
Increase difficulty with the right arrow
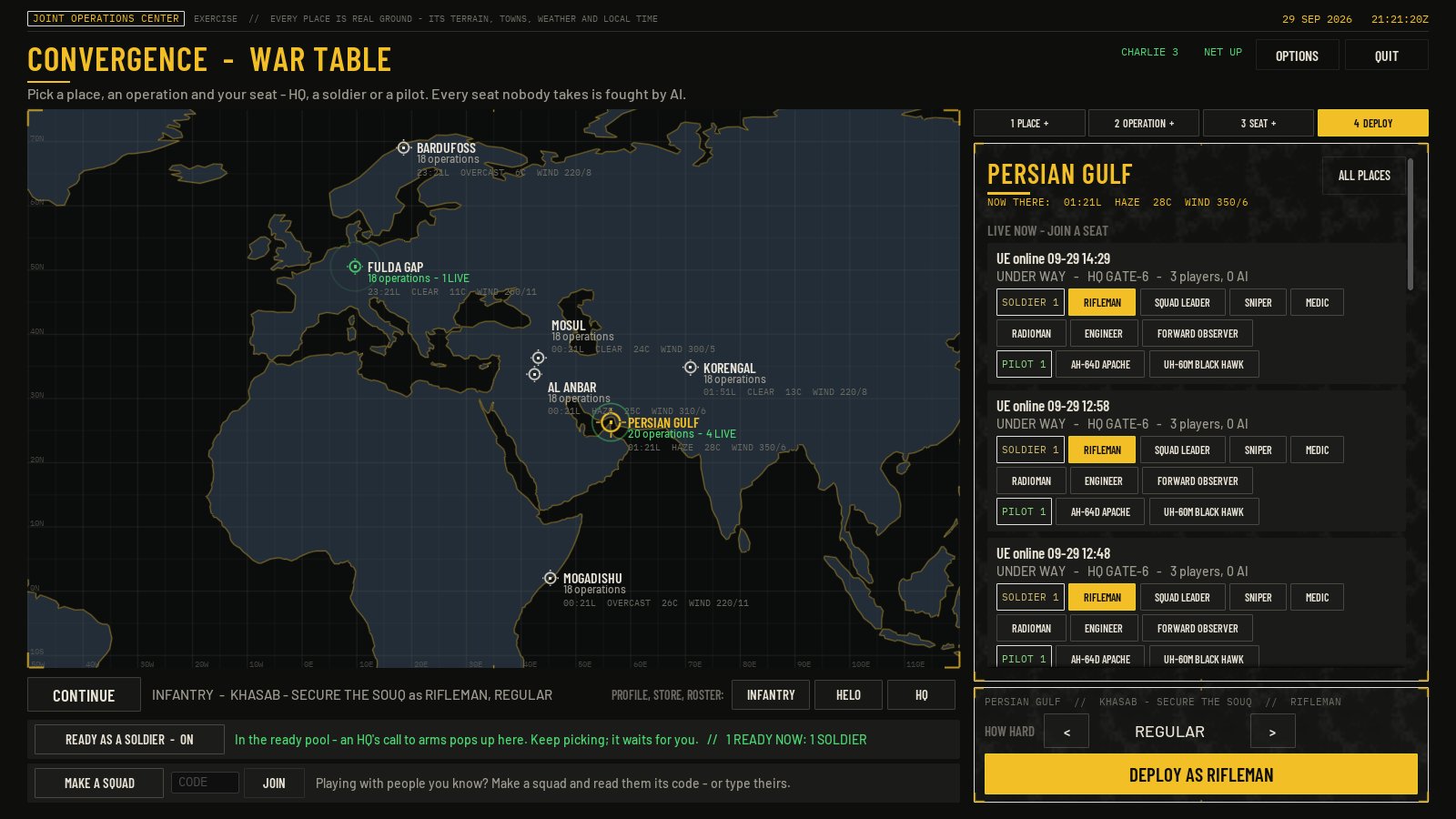(1272, 732)
